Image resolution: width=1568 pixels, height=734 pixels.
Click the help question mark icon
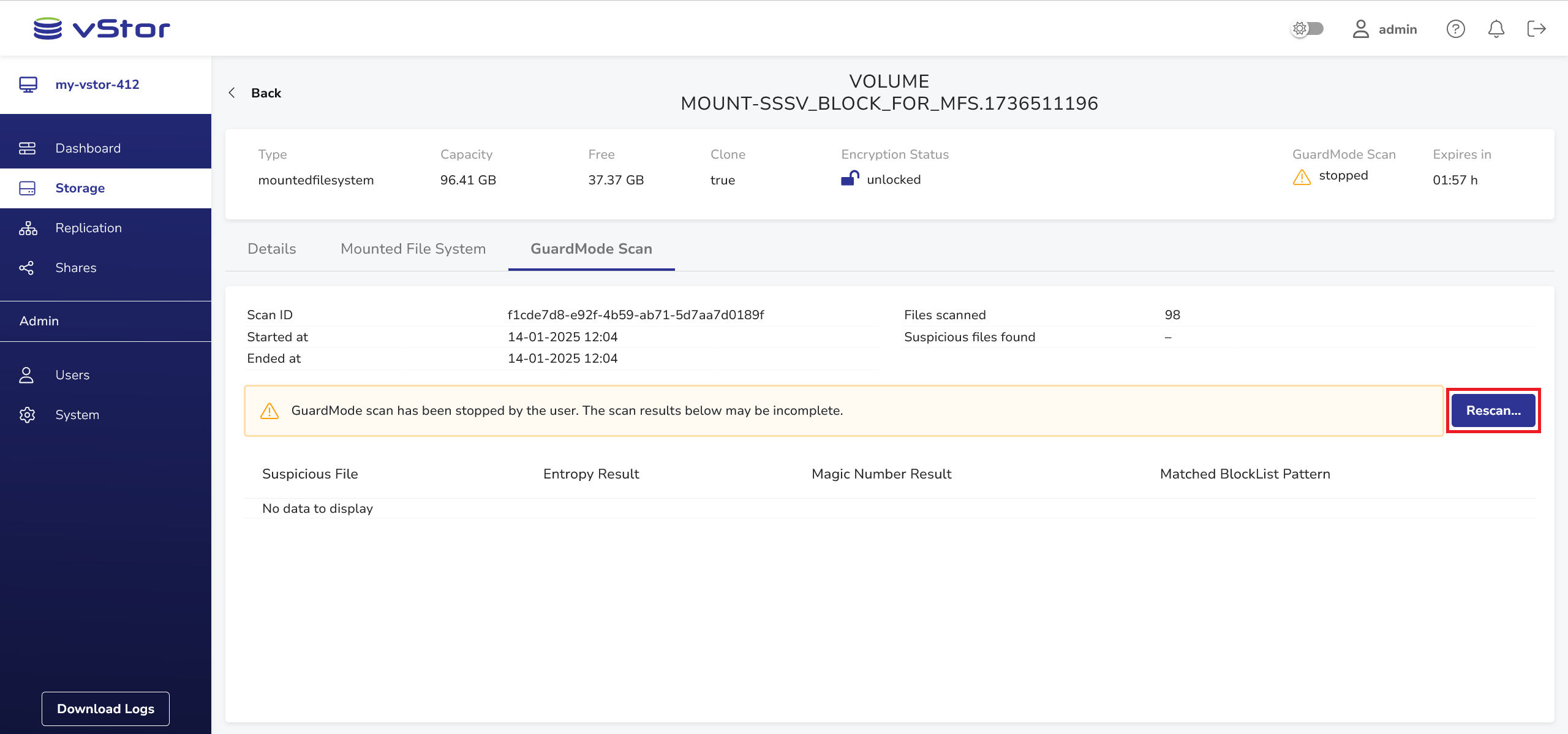[x=1455, y=29]
